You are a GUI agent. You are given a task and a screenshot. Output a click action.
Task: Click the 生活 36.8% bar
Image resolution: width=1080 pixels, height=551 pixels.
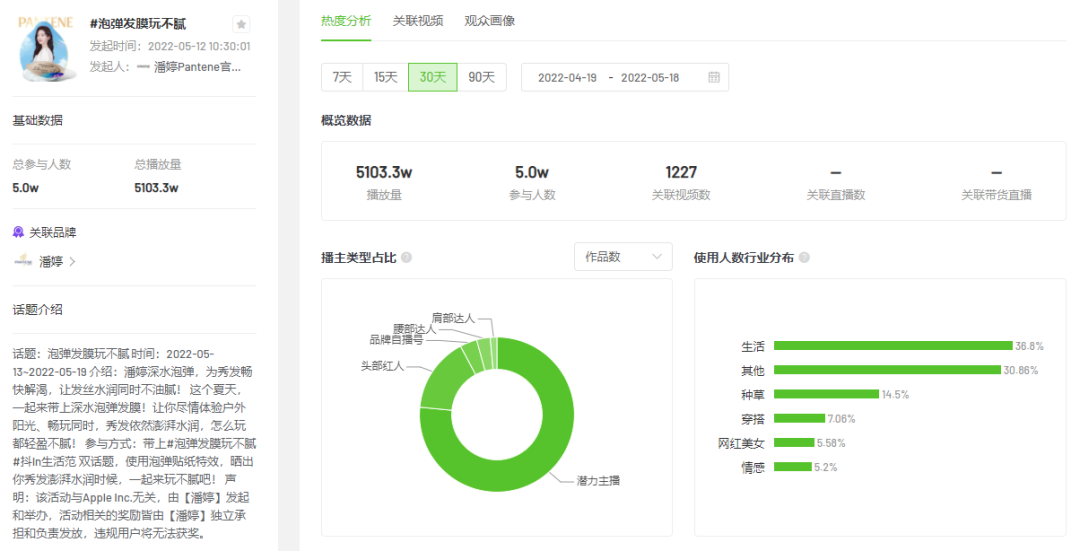pyautogui.click(x=893, y=346)
